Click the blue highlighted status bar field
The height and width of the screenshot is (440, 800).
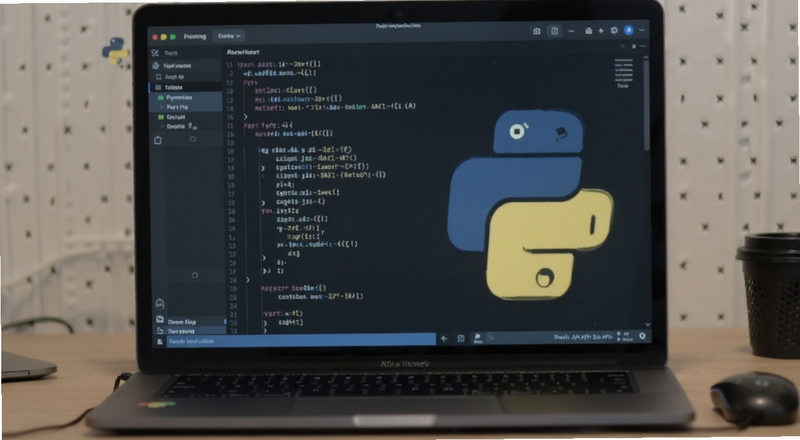point(301,340)
